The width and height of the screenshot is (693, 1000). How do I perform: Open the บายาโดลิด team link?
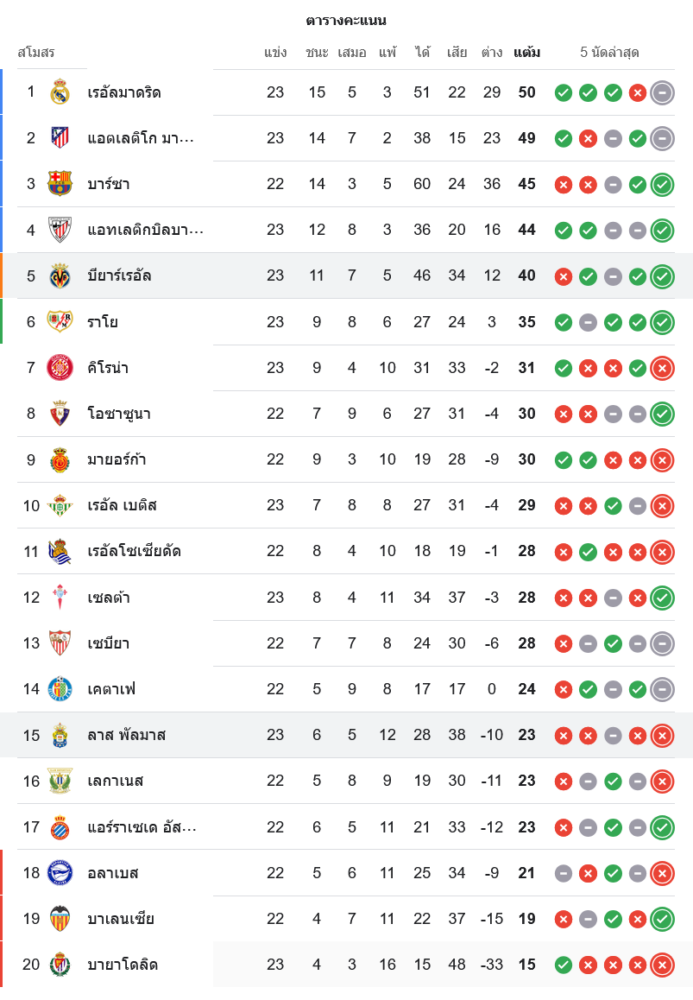(122, 965)
